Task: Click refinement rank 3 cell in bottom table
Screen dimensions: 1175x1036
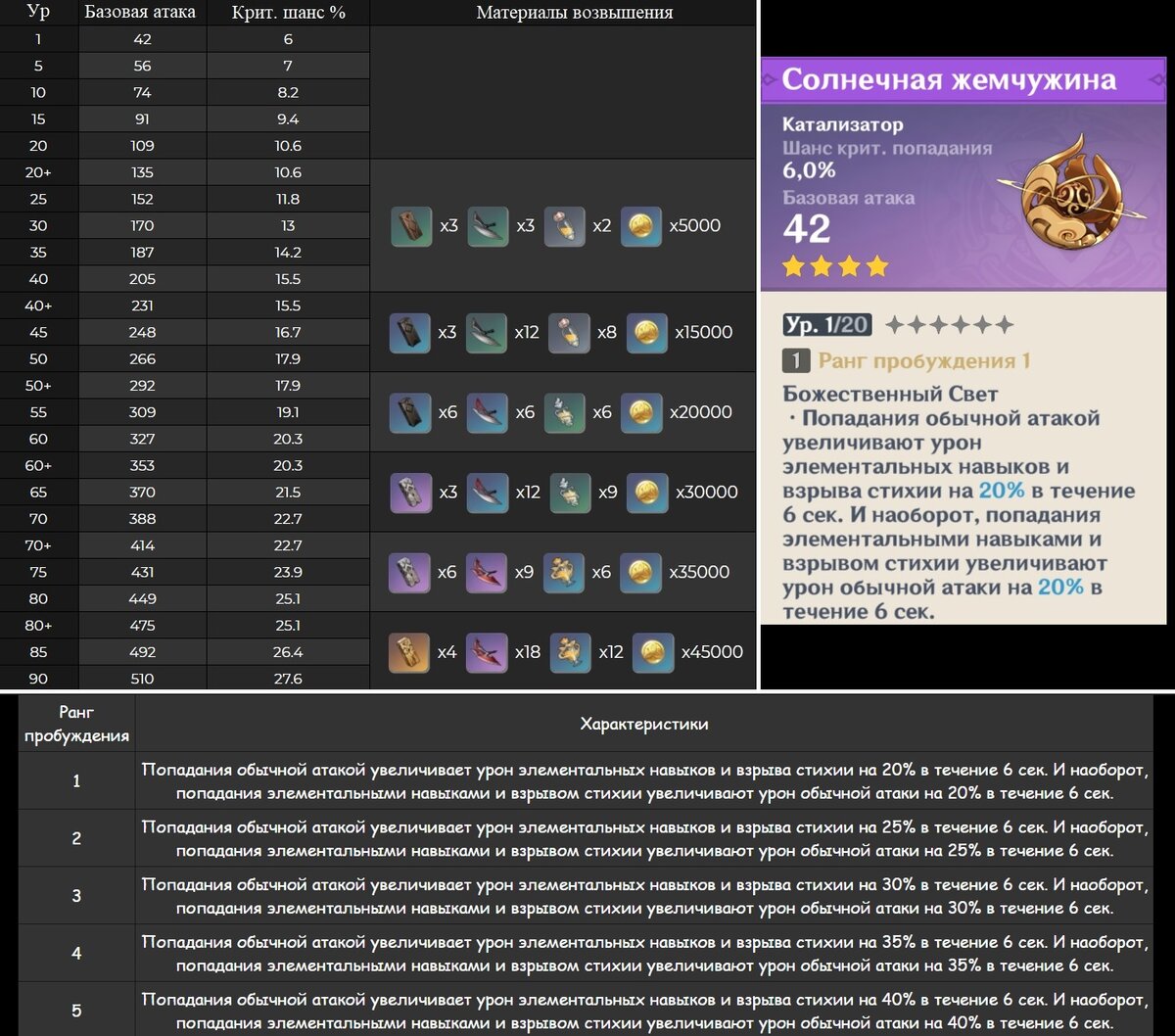Action: tap(76, 895)
